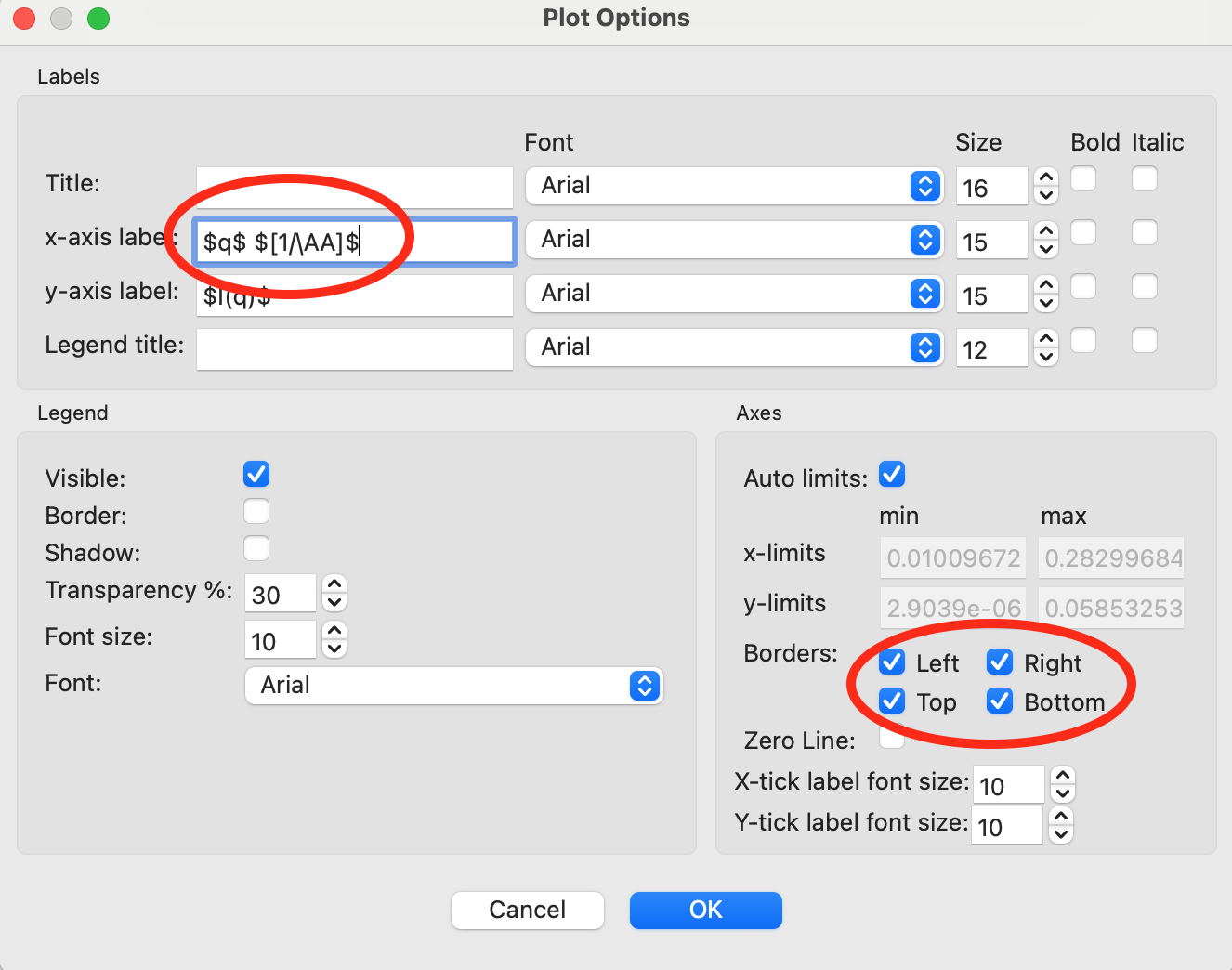Enable Bold for the Title
Image resolution: width=1232 pixels, height=970 pixels.
(x=1083, y=178)
